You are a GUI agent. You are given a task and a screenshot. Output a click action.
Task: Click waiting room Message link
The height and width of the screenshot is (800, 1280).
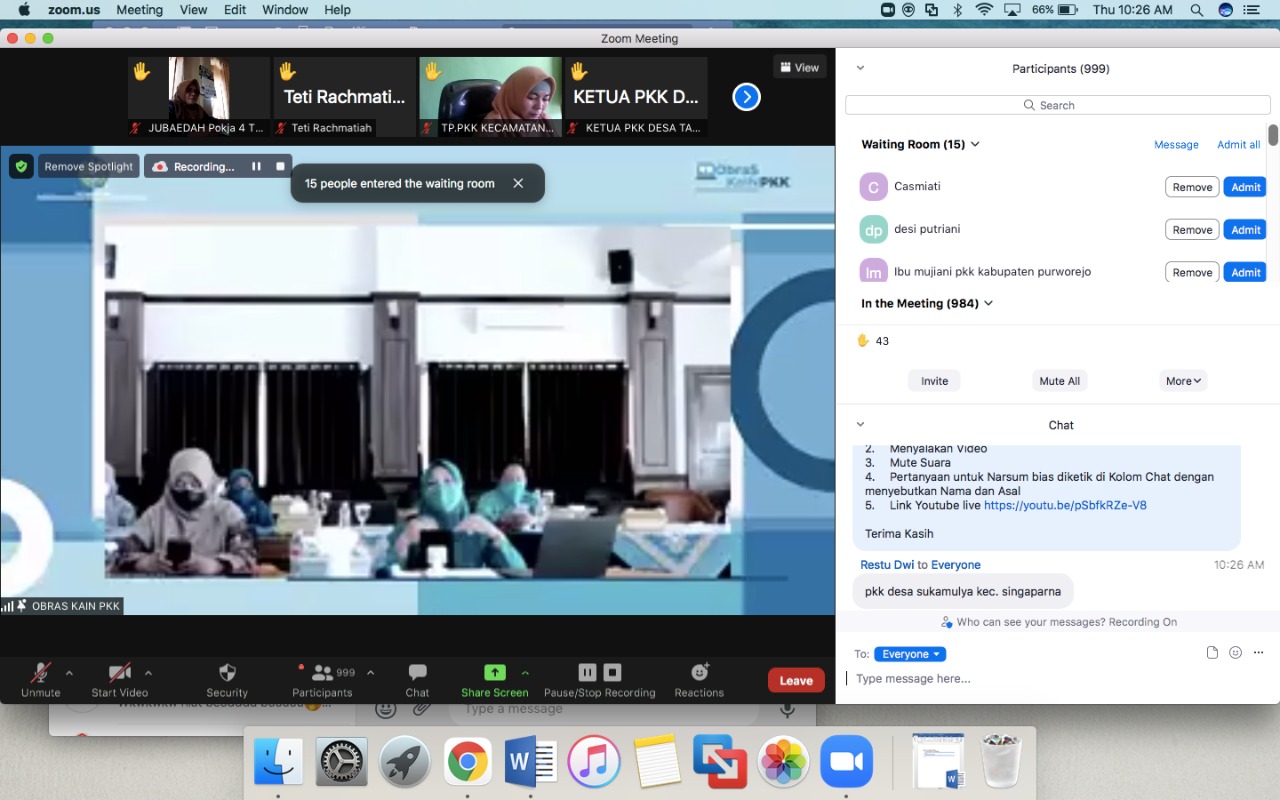pos(1176,144)
